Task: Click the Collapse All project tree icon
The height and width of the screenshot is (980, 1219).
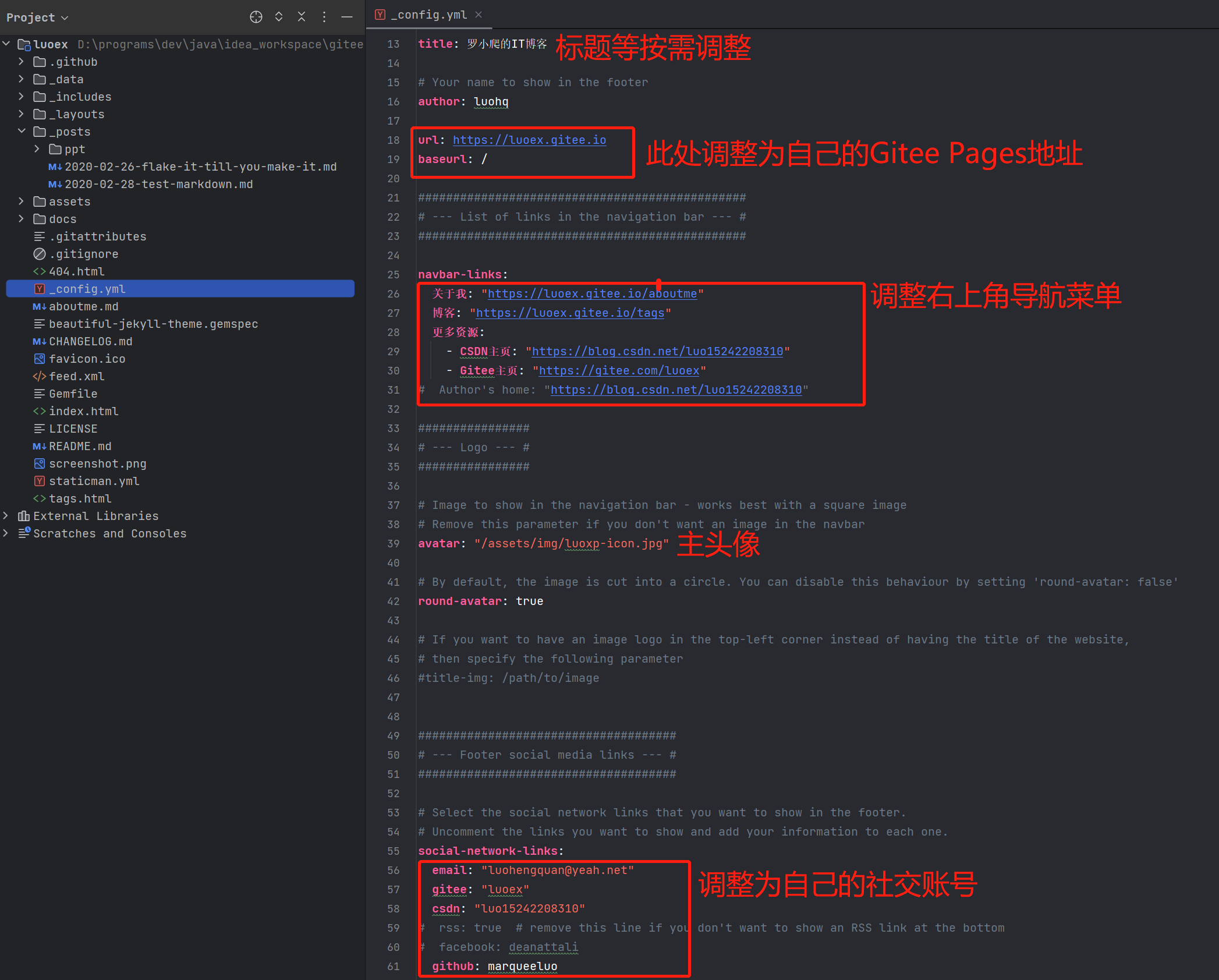Action: point(302,17)
